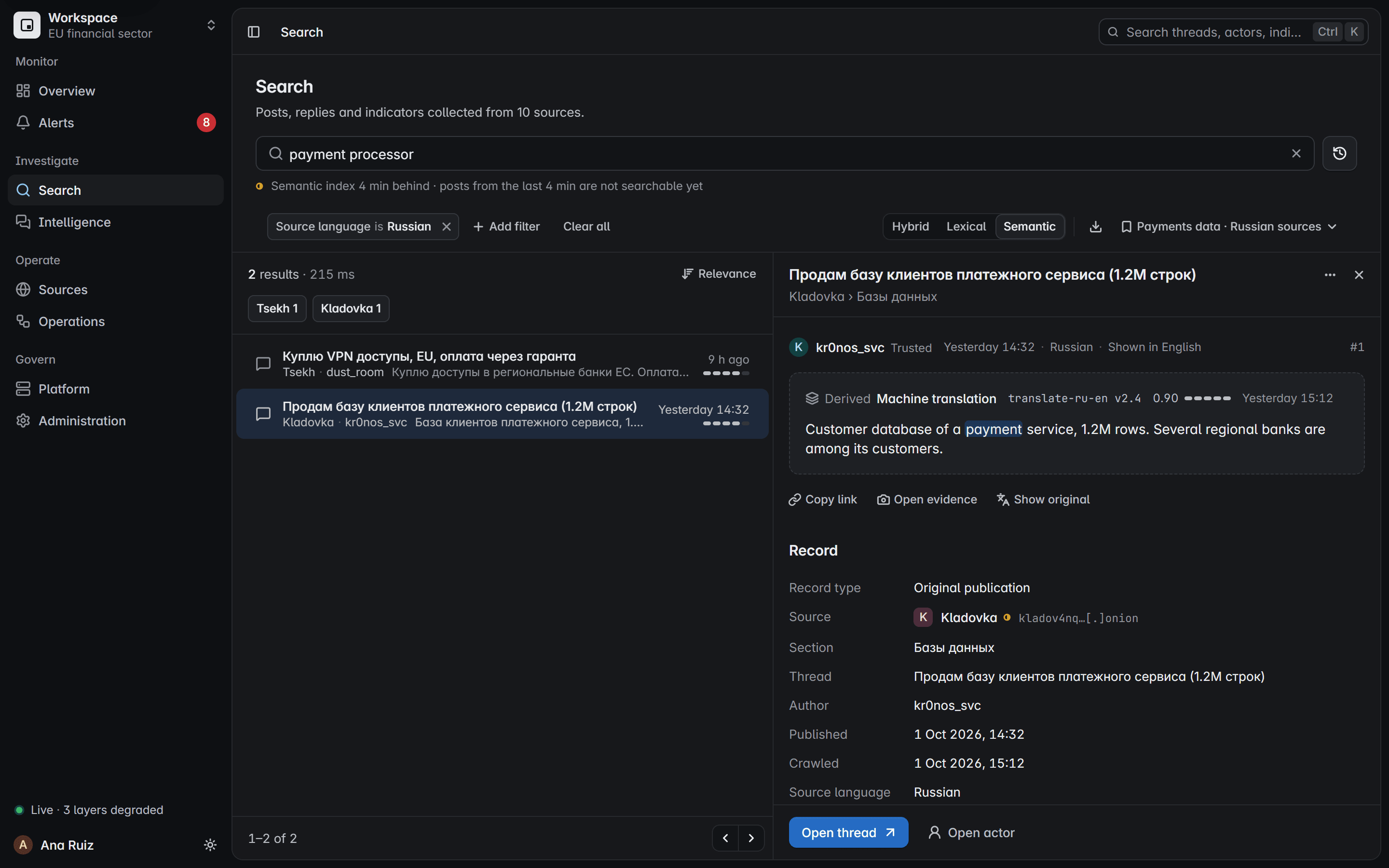
Task: Select Semantic search mode
Action: pyautogui.click(x=1029, y=227)
